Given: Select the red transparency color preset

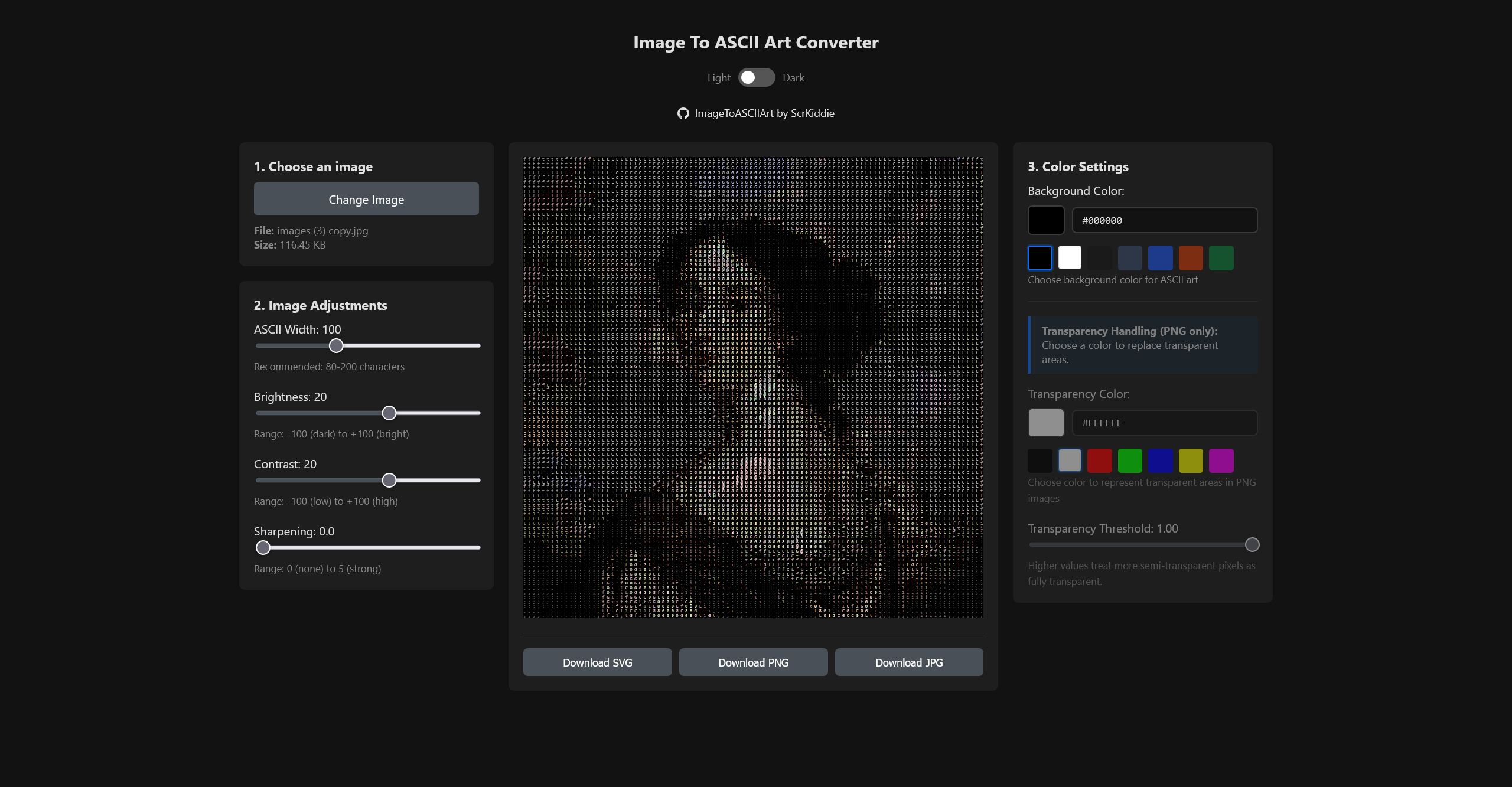Looking at the screenshot, I should 1100,461.
